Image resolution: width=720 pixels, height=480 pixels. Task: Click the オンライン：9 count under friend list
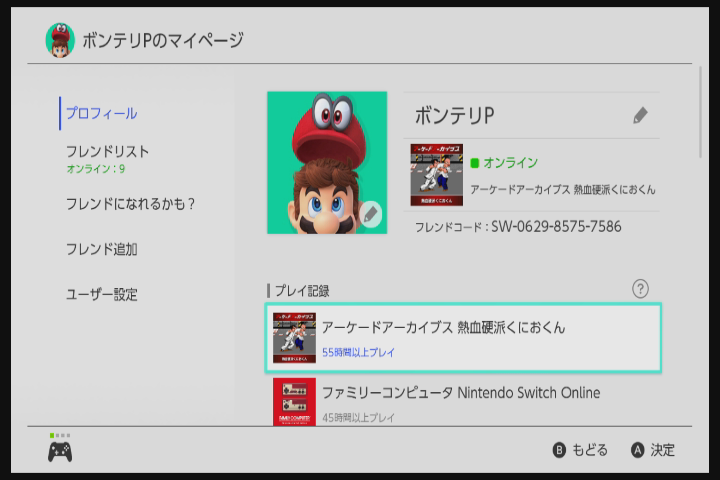(x=96, y=169)
